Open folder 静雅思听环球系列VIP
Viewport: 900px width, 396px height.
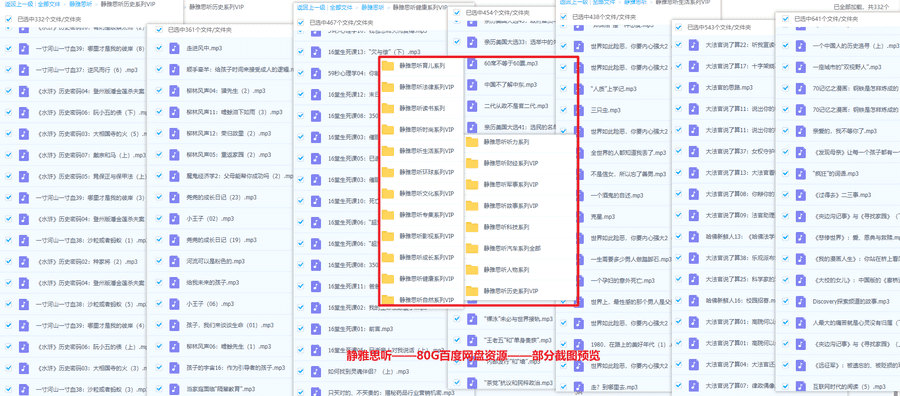pyautogui.click(x=426, y=172)
